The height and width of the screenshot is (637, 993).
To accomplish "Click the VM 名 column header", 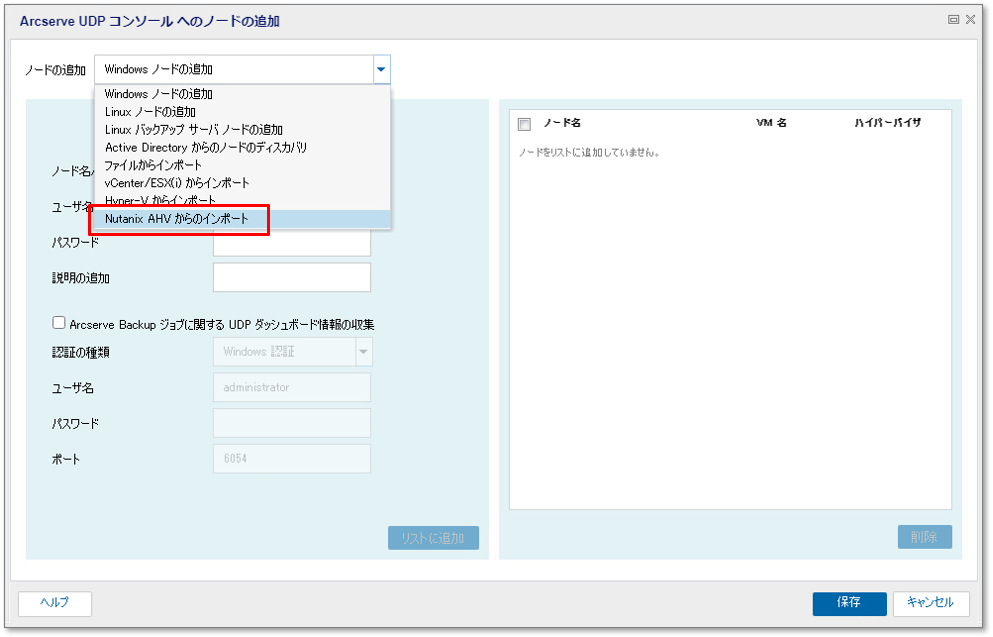I will click(x=771, y=123).
